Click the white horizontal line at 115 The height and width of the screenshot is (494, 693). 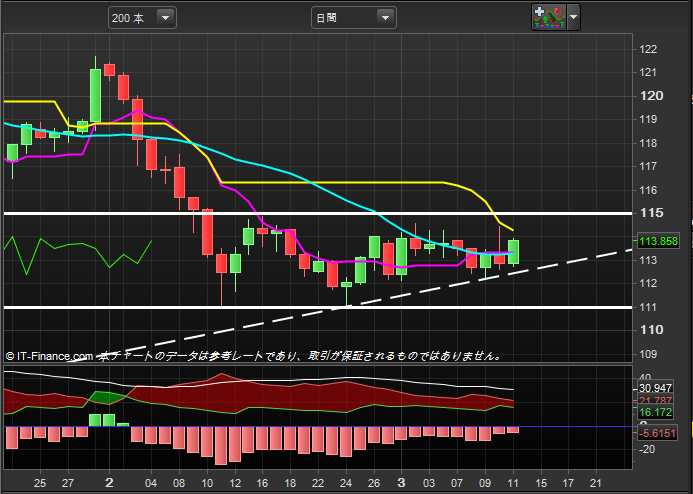click(318, 214)
